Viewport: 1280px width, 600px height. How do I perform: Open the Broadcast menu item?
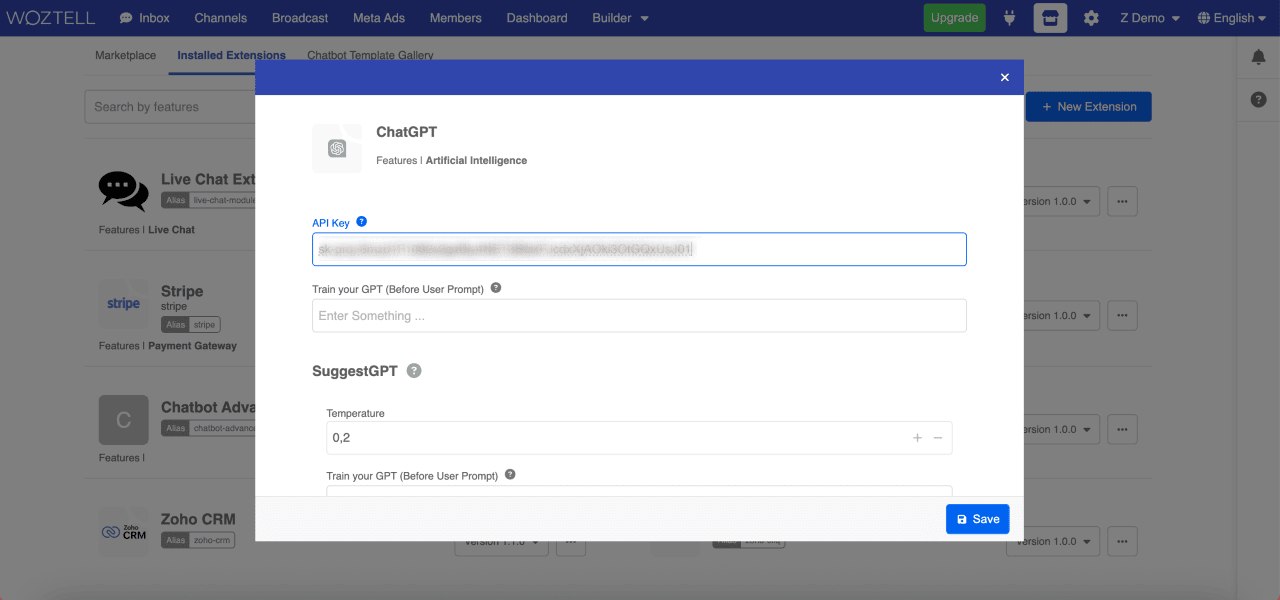[300, 18]
